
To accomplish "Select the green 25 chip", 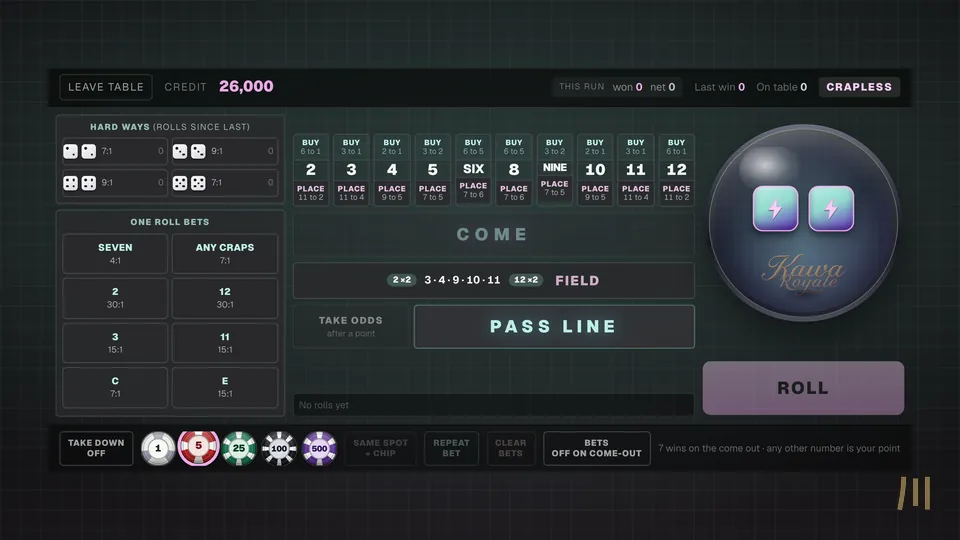I will (x=239, y=448).
